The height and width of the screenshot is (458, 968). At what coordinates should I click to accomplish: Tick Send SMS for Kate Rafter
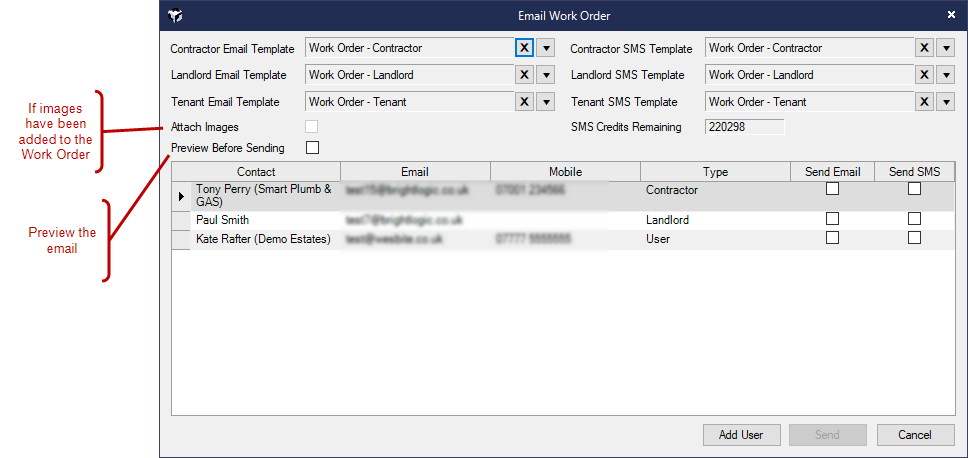pos(914,238)
